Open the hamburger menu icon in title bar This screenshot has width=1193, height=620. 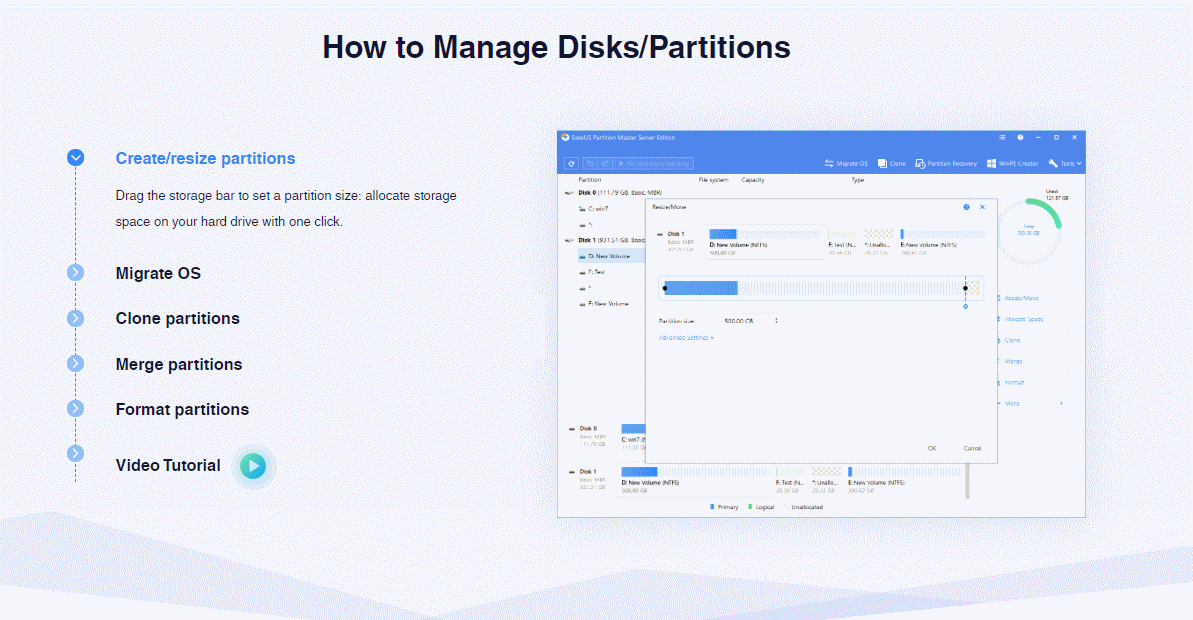1002,138
